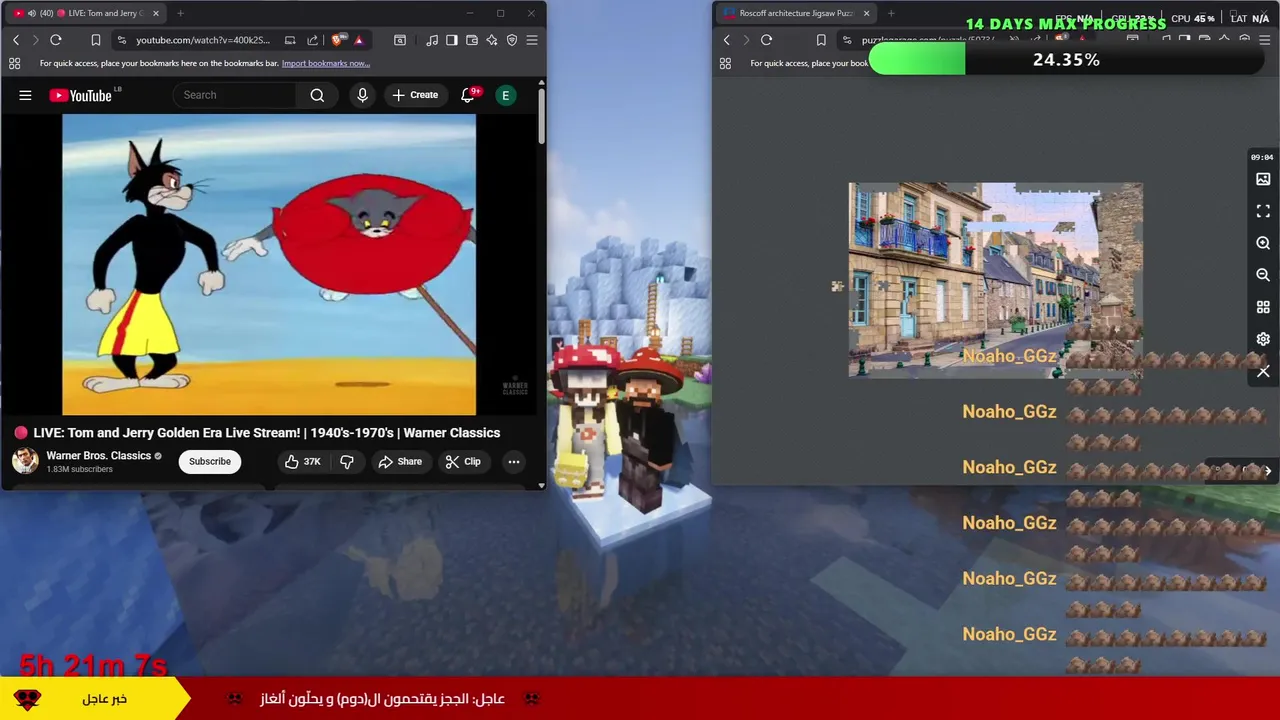This screenshot has width=1280, height=720.
Task: Open a new tab in the puzzle window
Action: [891, 13]
